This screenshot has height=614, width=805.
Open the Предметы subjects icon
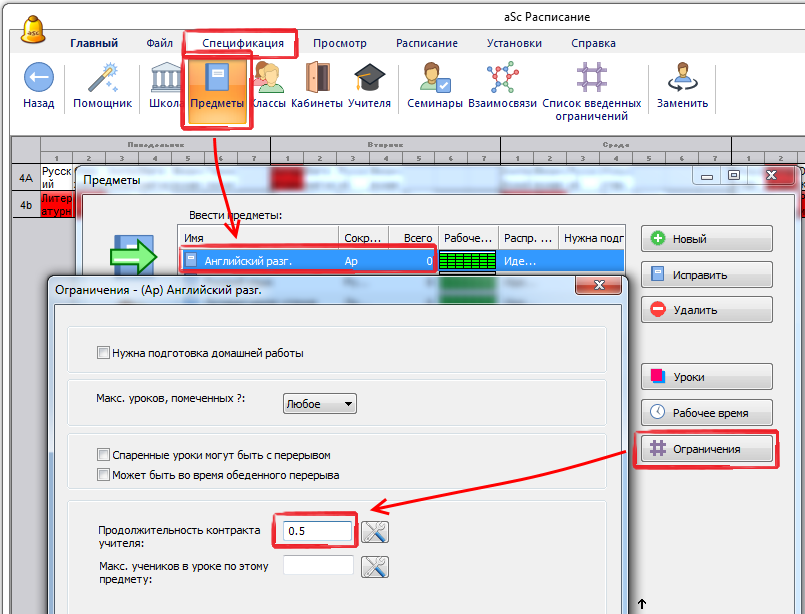click(x=217, y=78)
